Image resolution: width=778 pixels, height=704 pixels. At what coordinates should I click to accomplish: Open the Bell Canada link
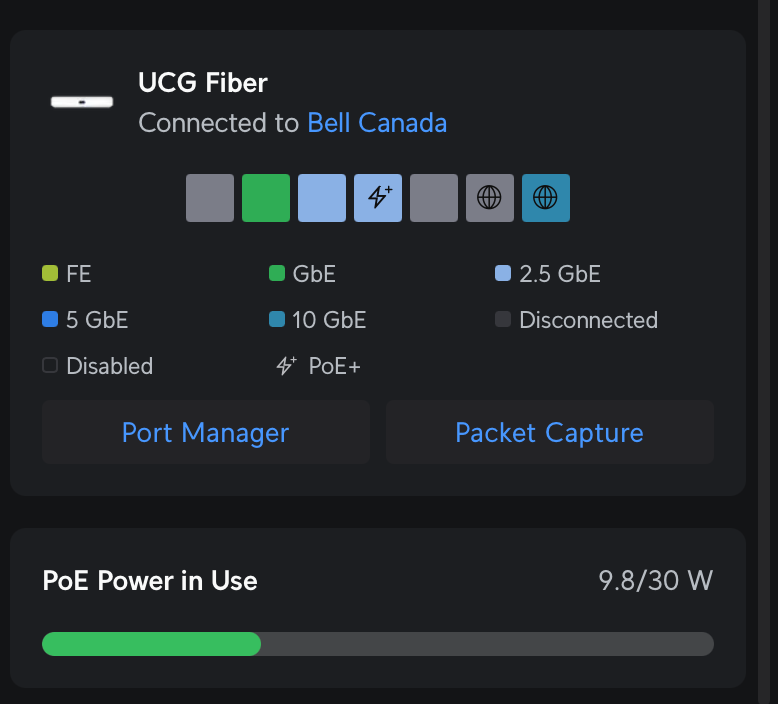tap(377, 123)
